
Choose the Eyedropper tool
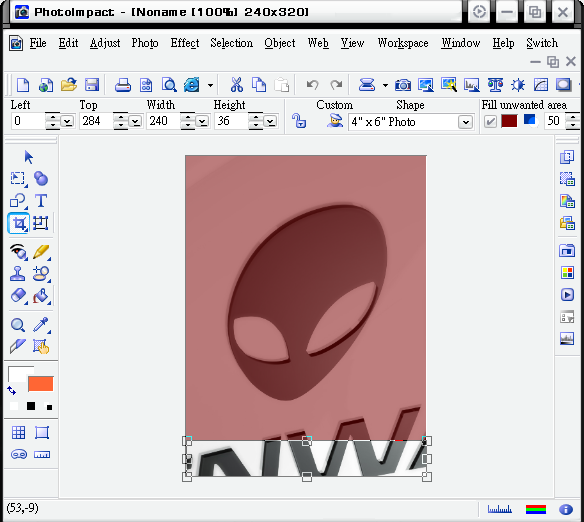coord(41,325)
